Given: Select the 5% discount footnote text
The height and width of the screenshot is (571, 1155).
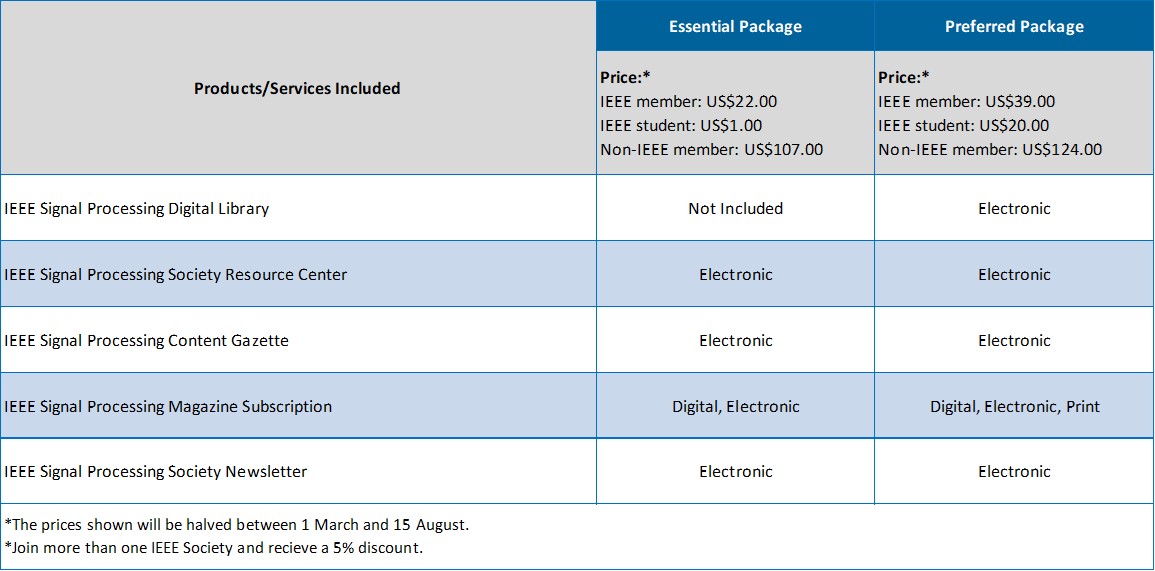Looking at the screenshot, I should (214, 548).
